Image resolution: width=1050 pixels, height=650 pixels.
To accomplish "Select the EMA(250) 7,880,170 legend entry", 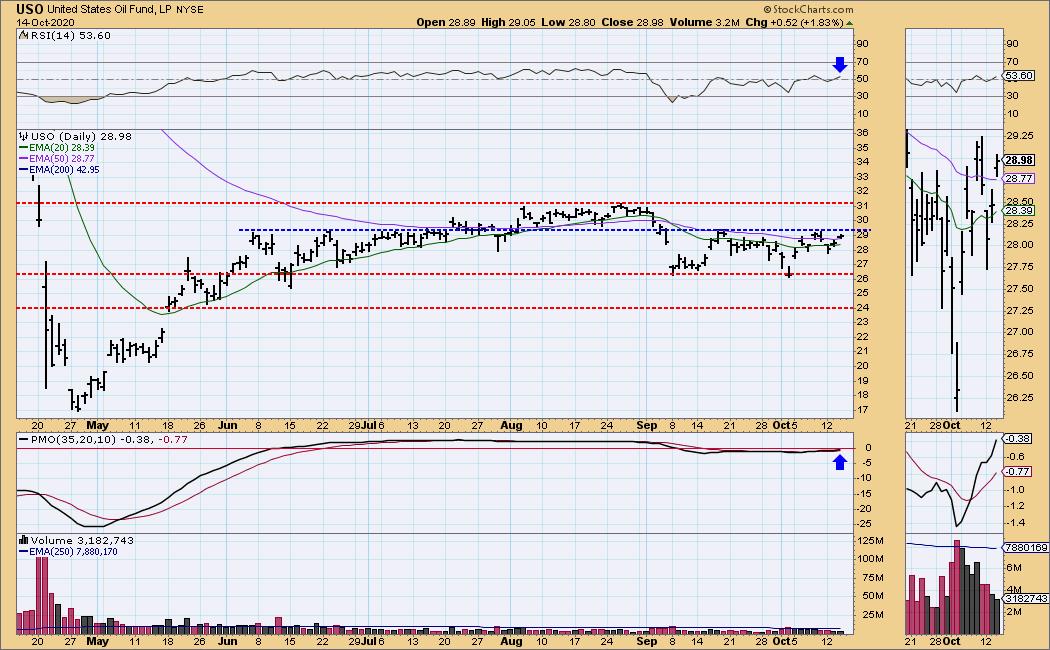I will coord(68,552).
